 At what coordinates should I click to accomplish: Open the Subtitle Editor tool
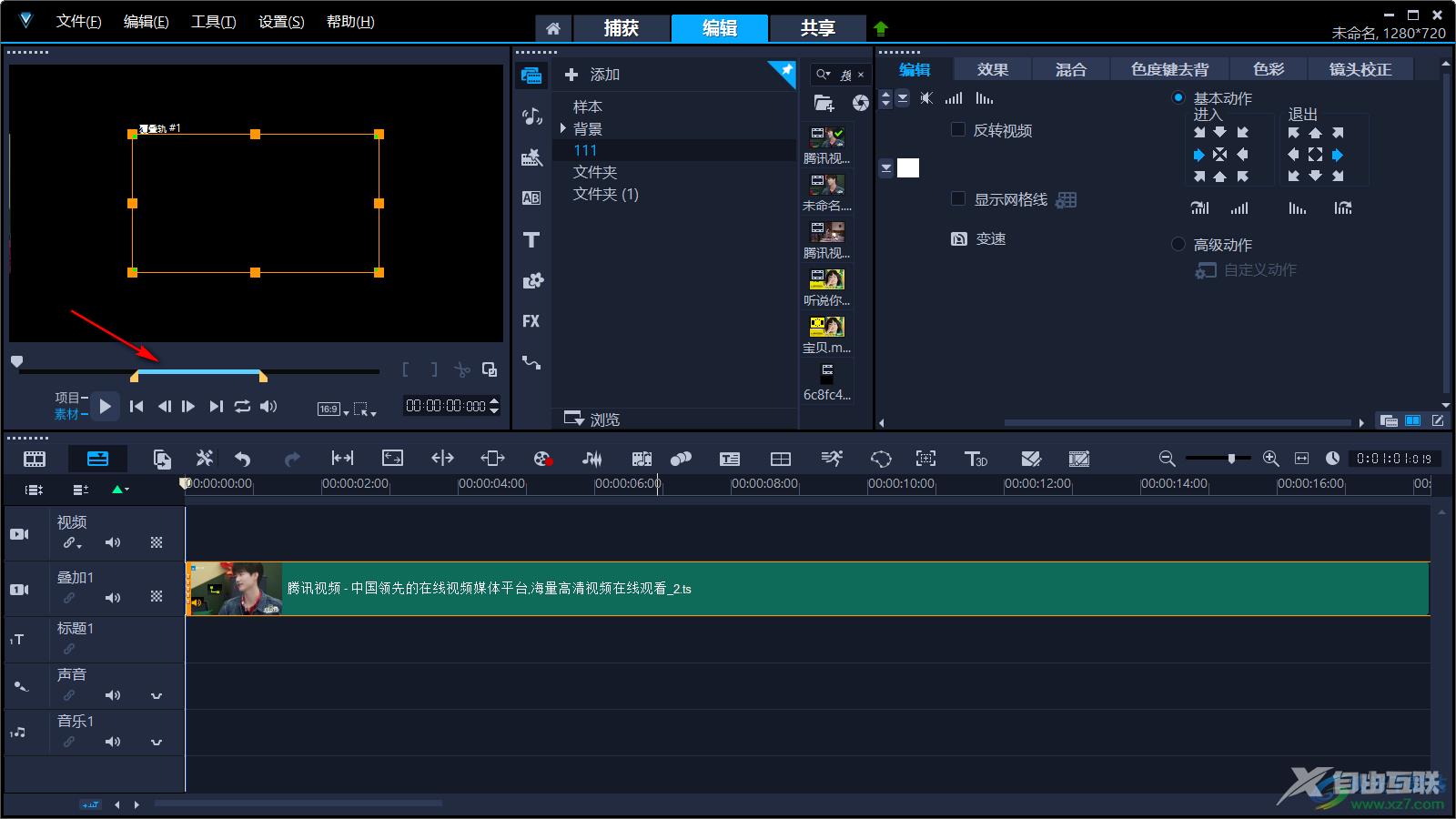(x=730, y=459)
